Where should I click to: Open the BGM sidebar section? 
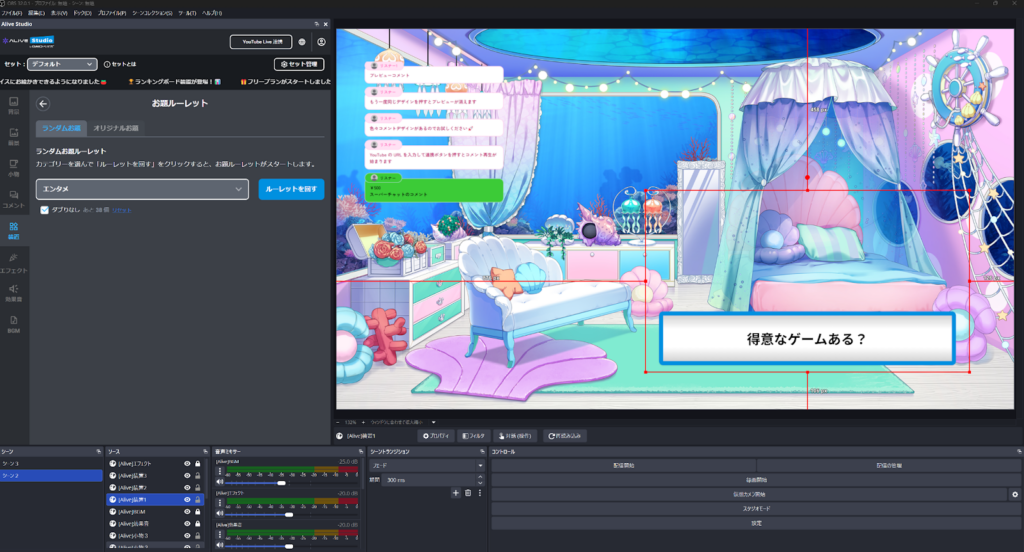[x=14, y=324]
